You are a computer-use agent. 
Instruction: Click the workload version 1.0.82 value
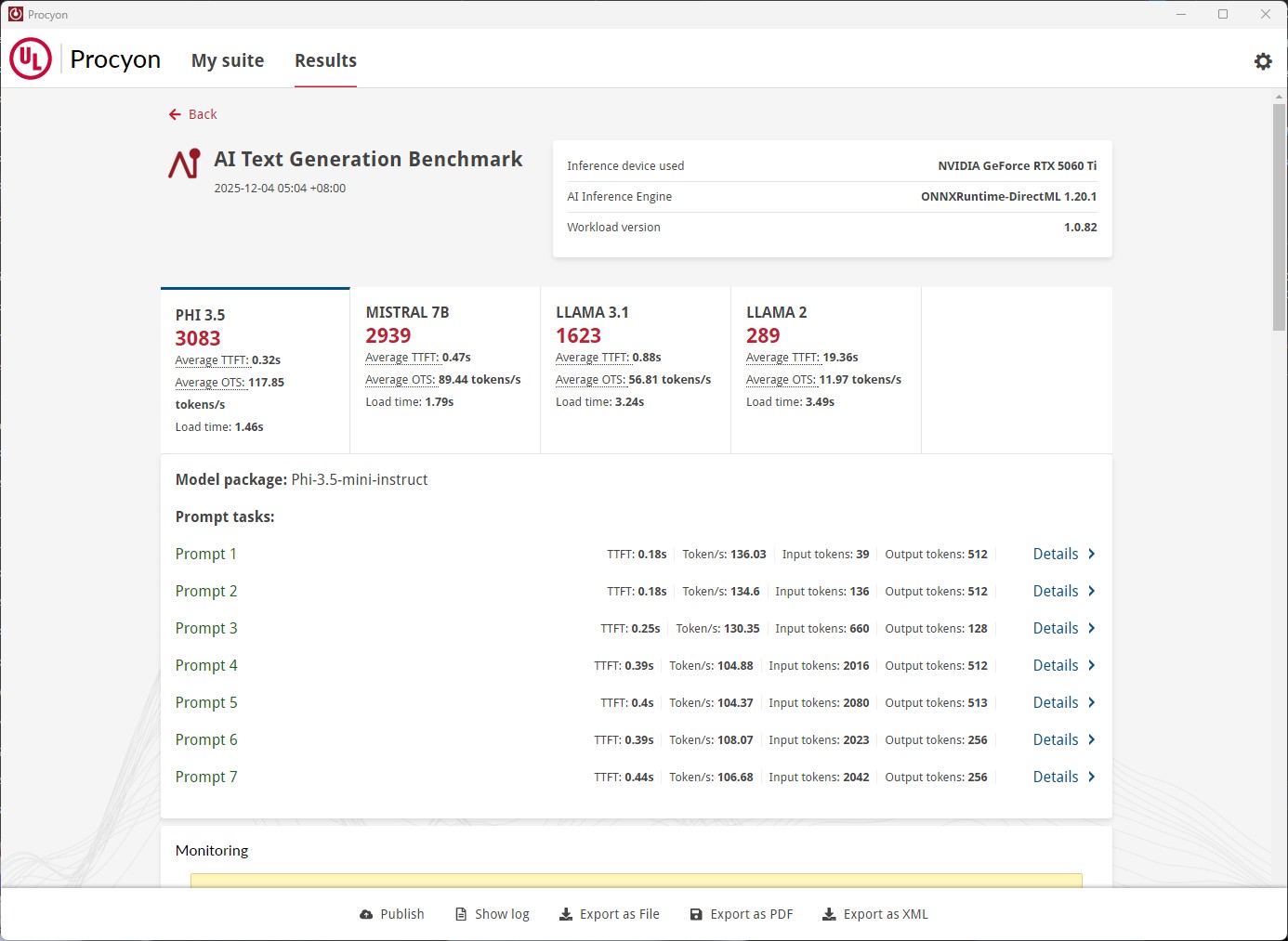coord(1081,228)
